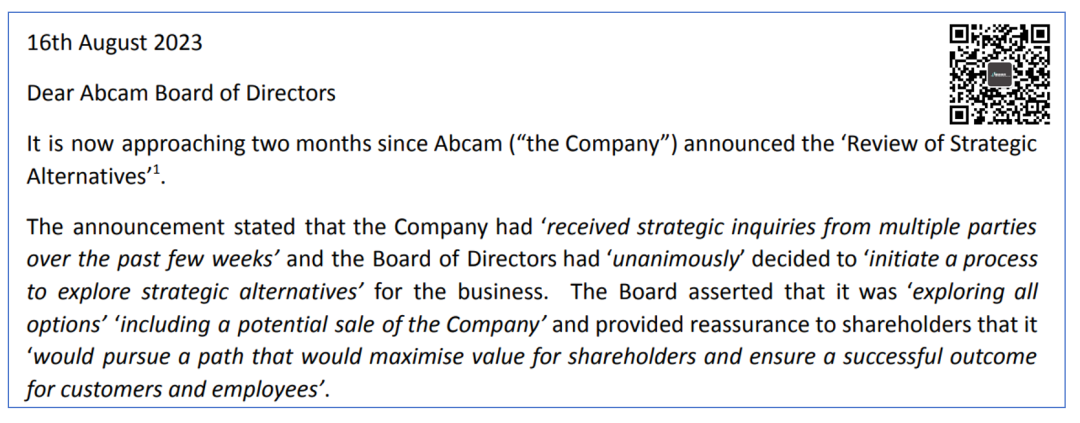Click the italic text over the past few weeks

pos(152,260)
